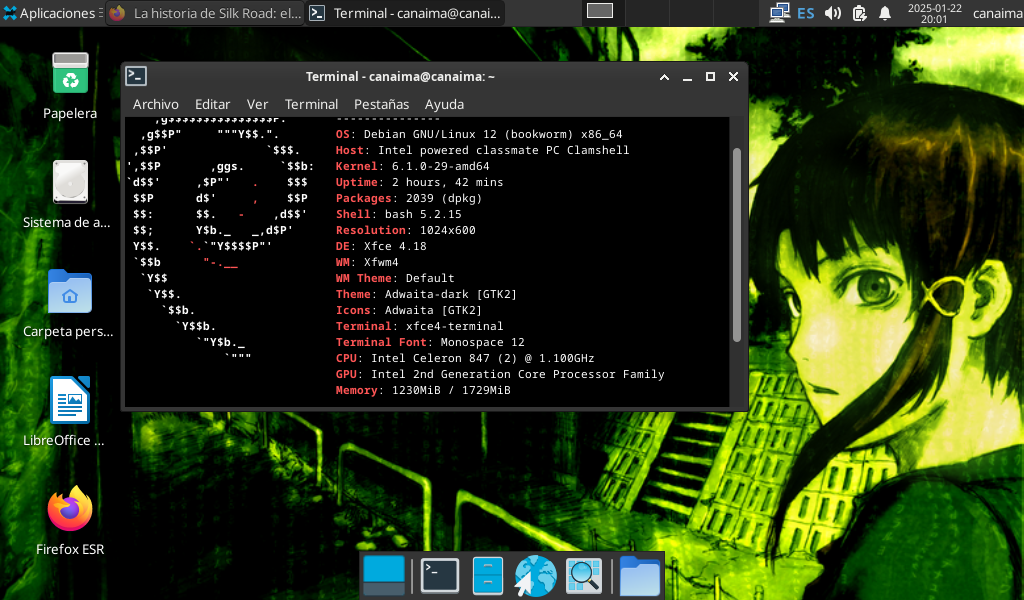Screen dimensions: 1024x600
Task: Open the ES keyboard layout indicator
Action: (x=806, y=13)
